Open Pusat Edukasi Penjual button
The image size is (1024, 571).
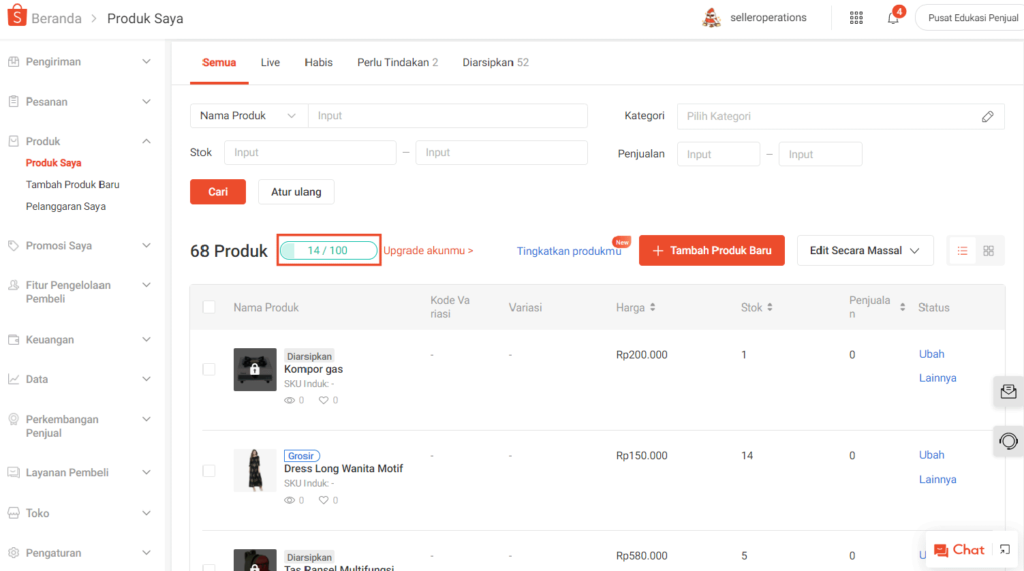coord(972,18)
